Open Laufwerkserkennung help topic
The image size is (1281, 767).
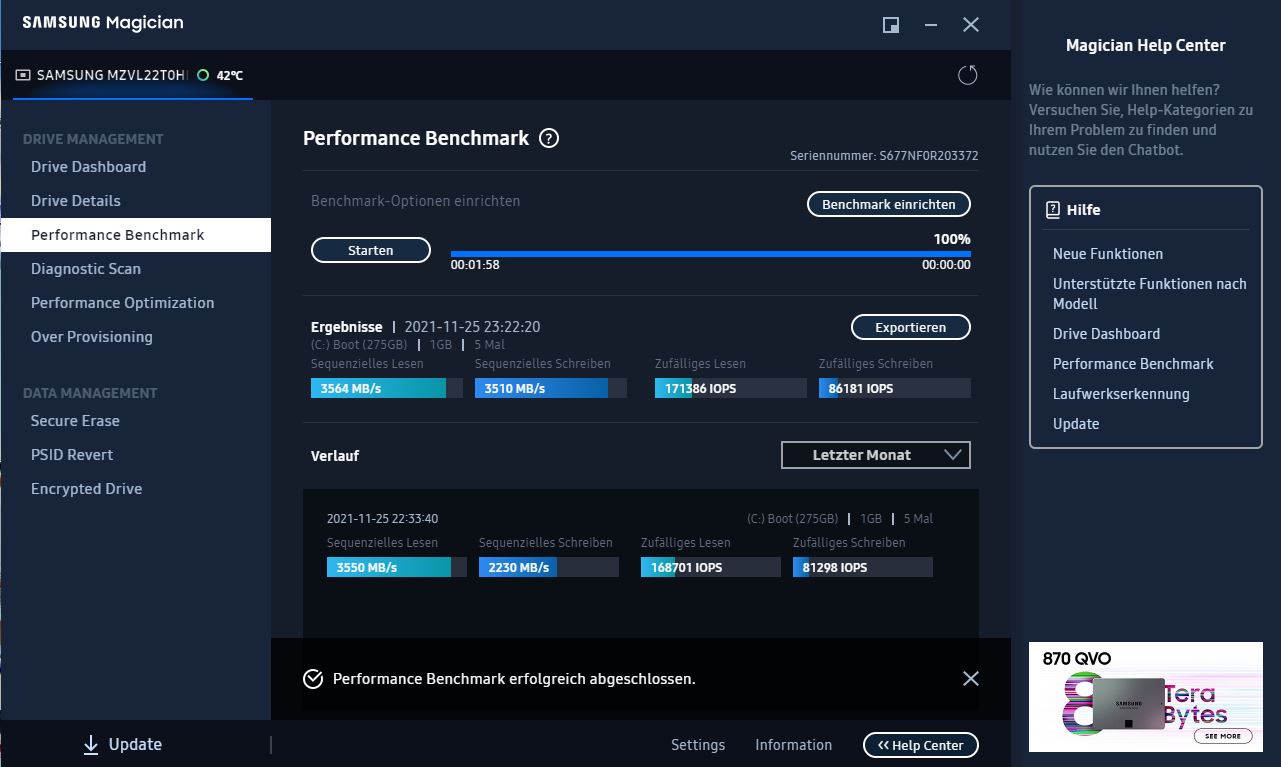(1121, 394)
